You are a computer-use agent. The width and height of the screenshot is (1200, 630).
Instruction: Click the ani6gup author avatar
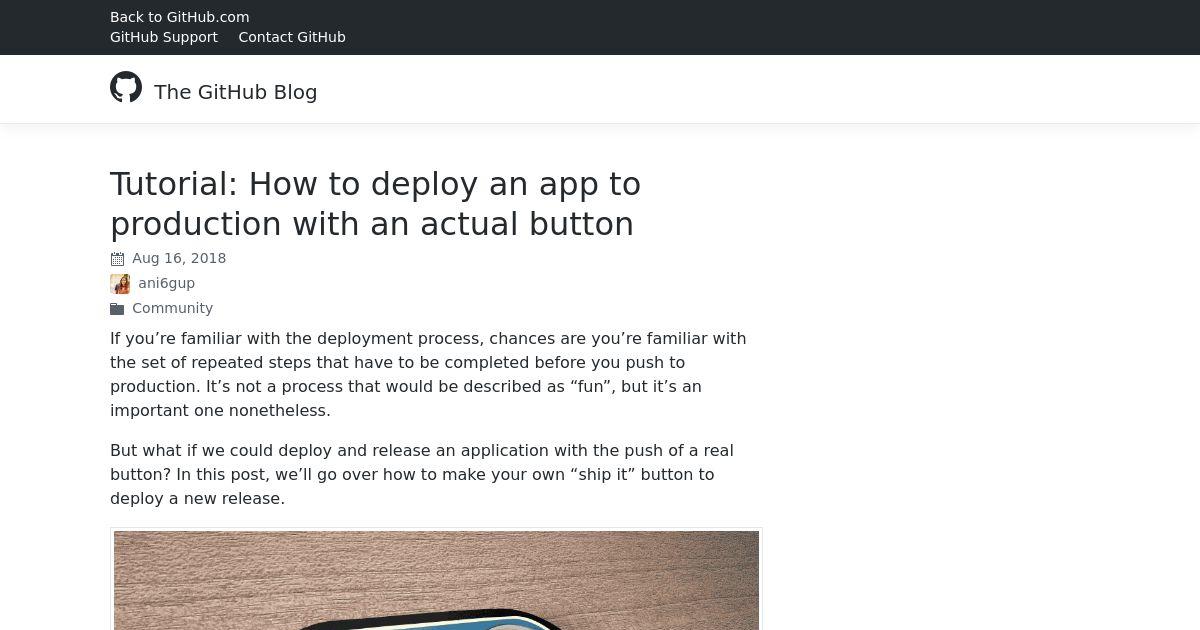coord(120,284)
